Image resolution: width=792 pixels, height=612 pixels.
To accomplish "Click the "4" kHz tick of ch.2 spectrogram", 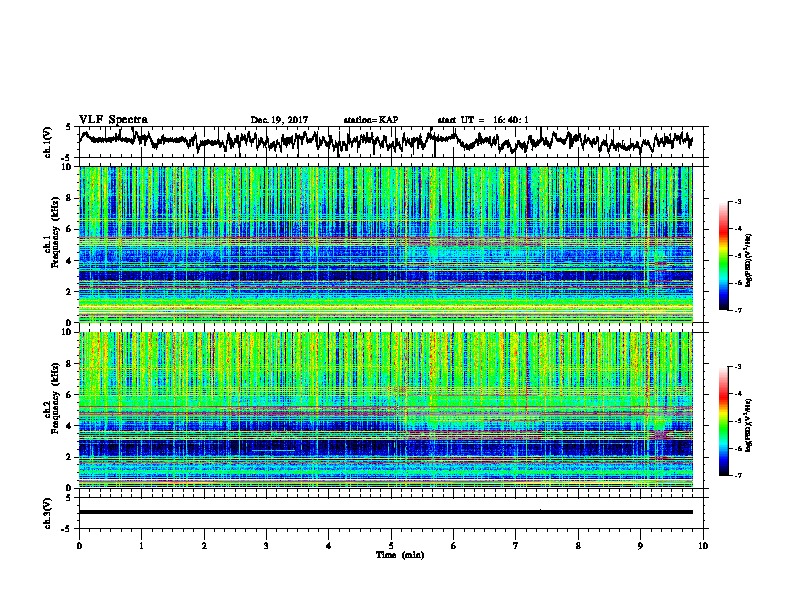I will [71, 426].
